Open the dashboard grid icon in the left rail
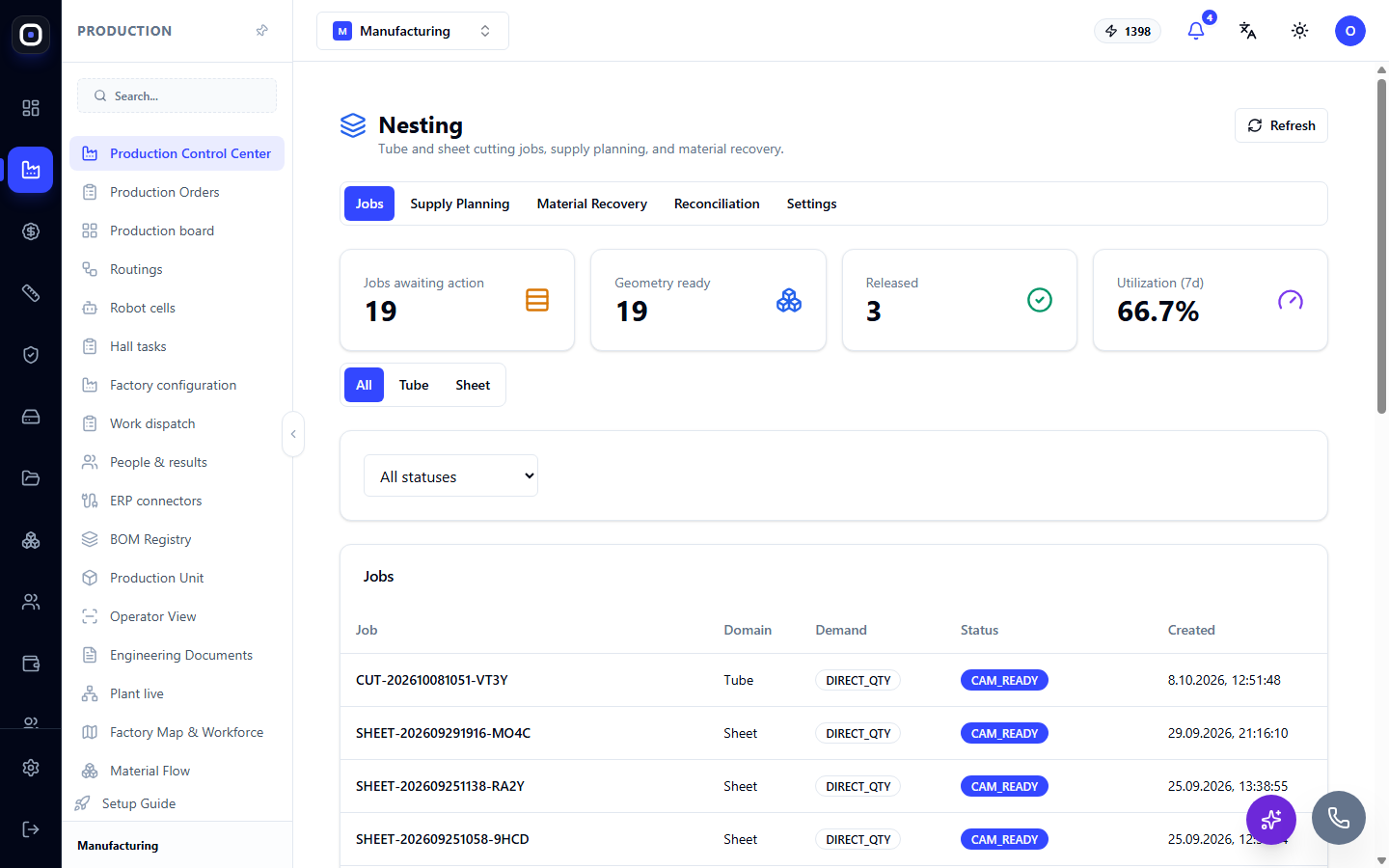1389x868 pixels. [x=31, y=108]
